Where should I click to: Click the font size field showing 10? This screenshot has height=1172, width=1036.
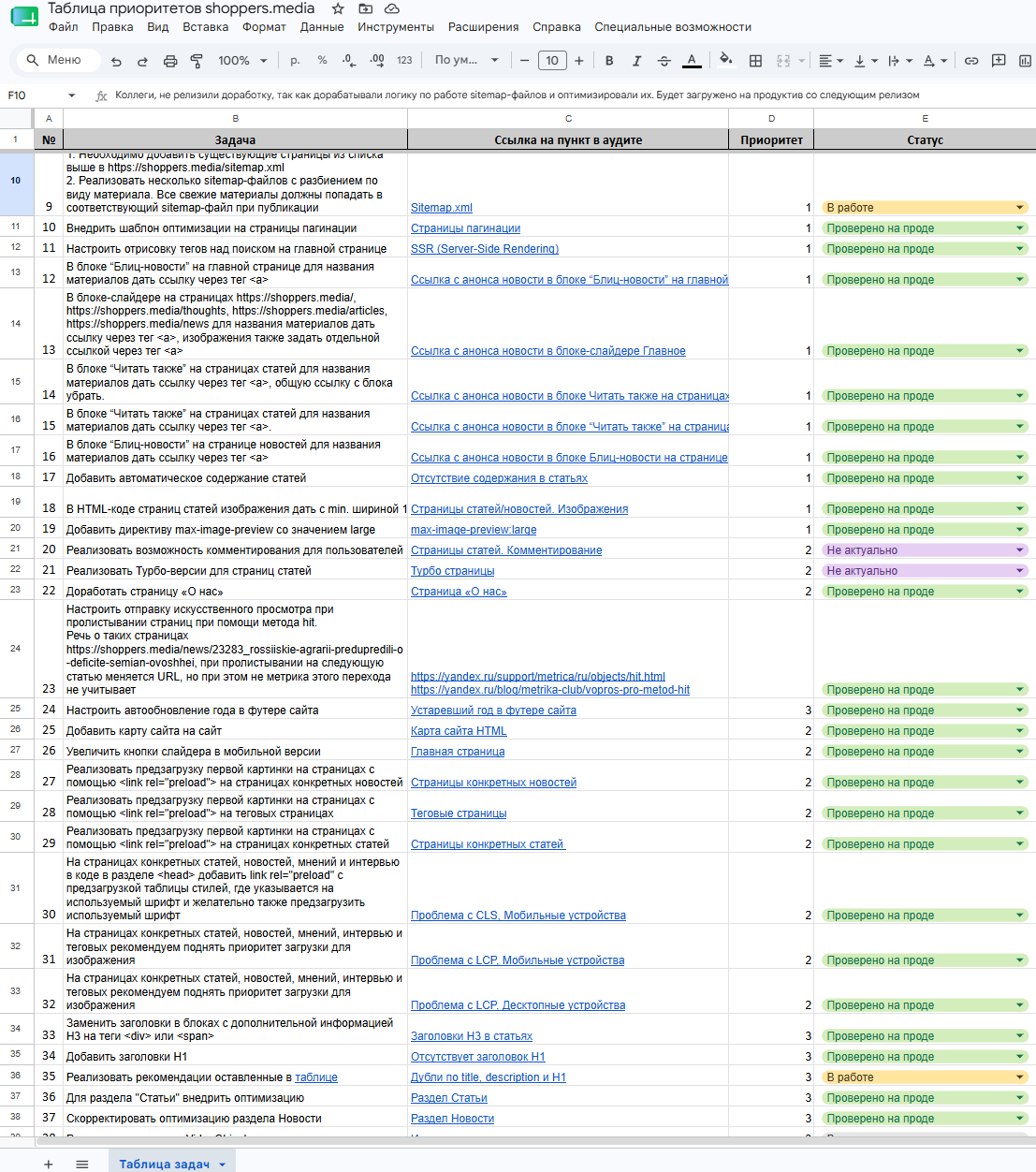pos(552,60)
